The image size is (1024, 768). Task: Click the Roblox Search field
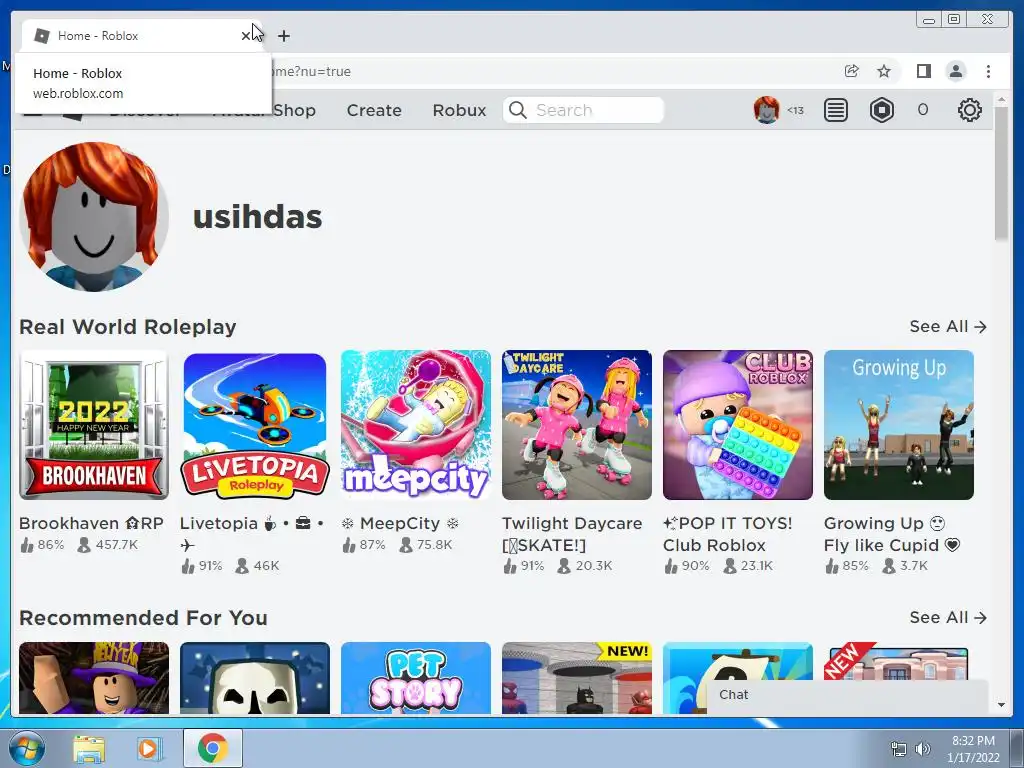pyautogui.click(x=583, y=110)
